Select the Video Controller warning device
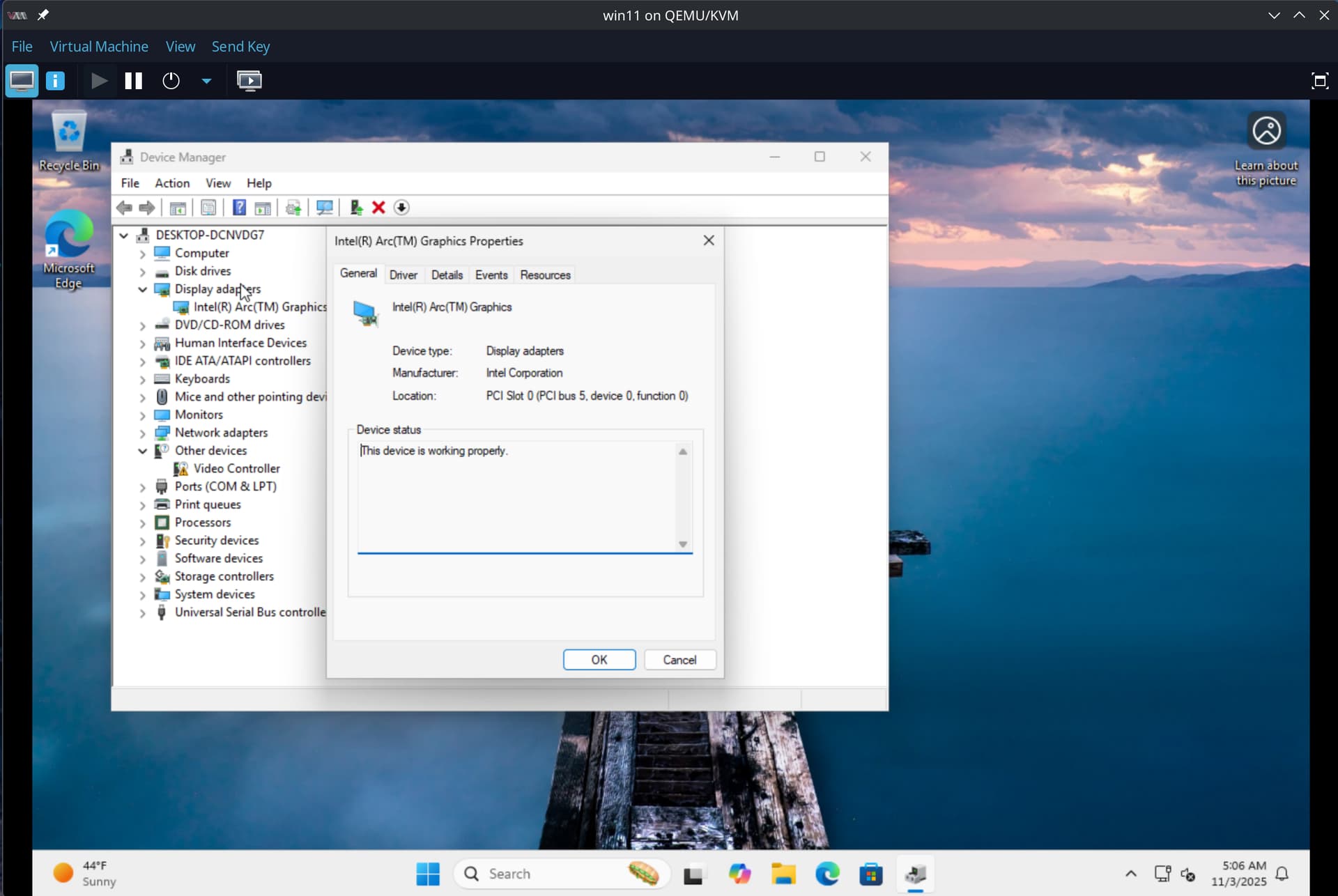The width and height of the screenshot is (1338, 896). click(x=236, y=468)
